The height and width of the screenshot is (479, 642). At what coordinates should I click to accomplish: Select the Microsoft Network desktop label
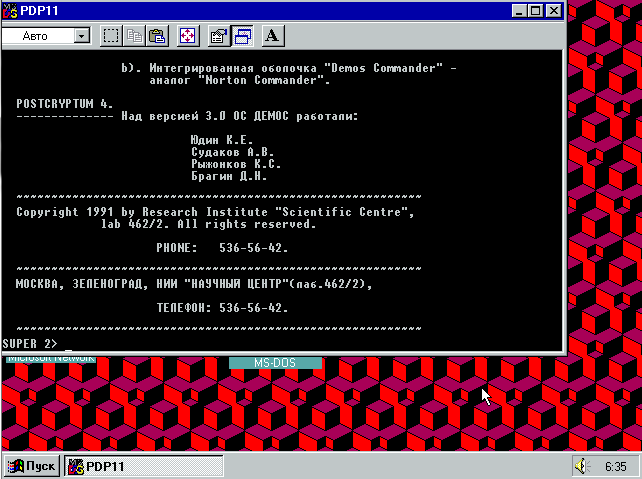coord(51,359)
